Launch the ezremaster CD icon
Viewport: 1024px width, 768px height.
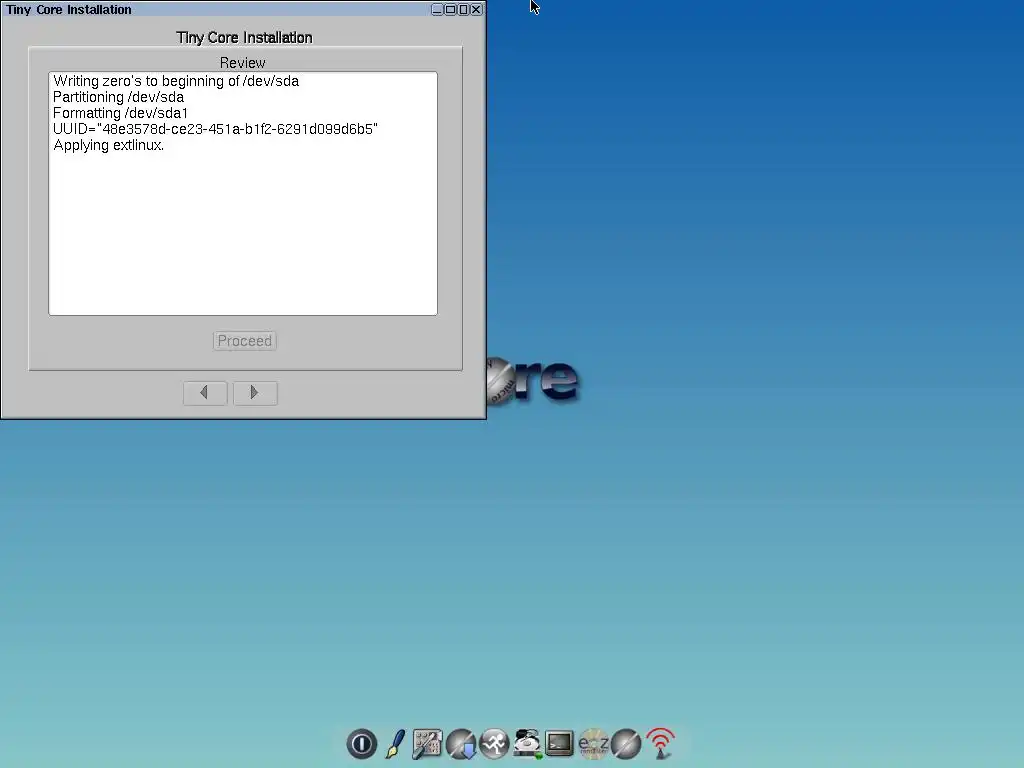[593, 744]
